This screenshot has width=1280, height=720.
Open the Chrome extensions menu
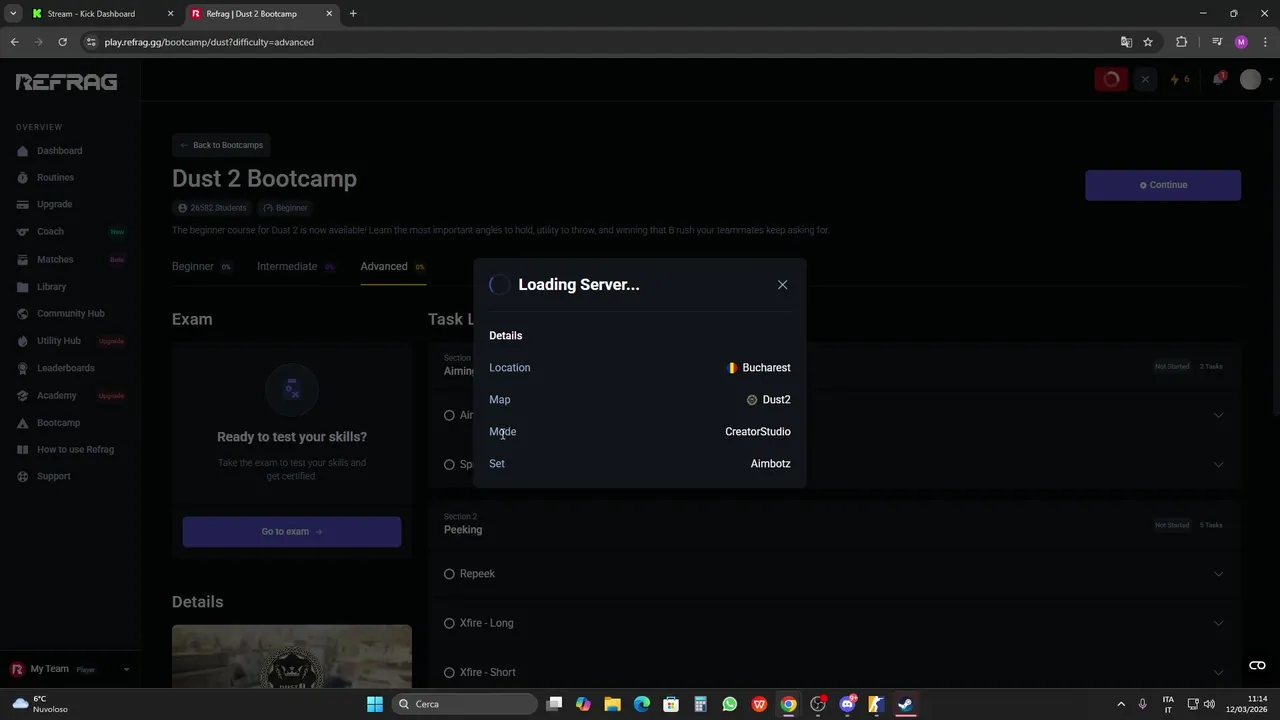point(1182,42)
